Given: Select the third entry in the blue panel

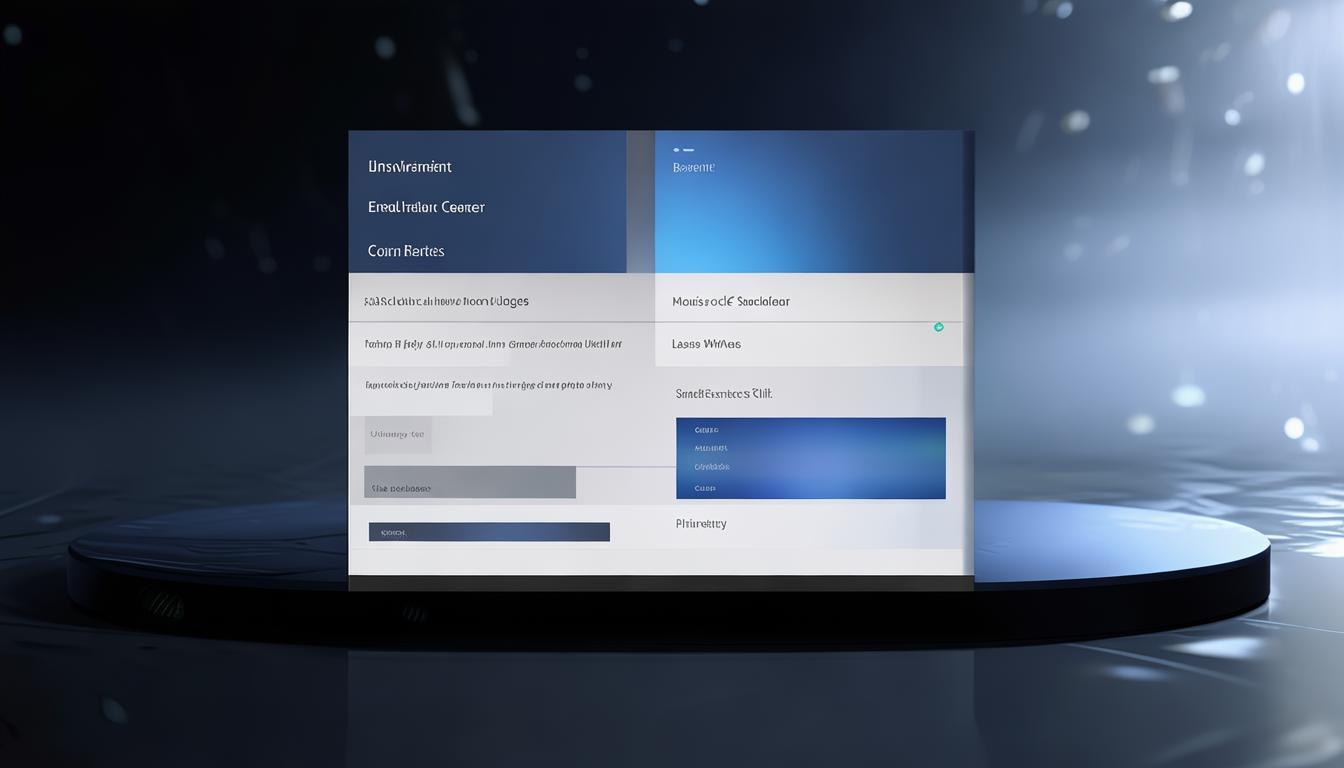Looking at the screenshot, I should 711,467.
